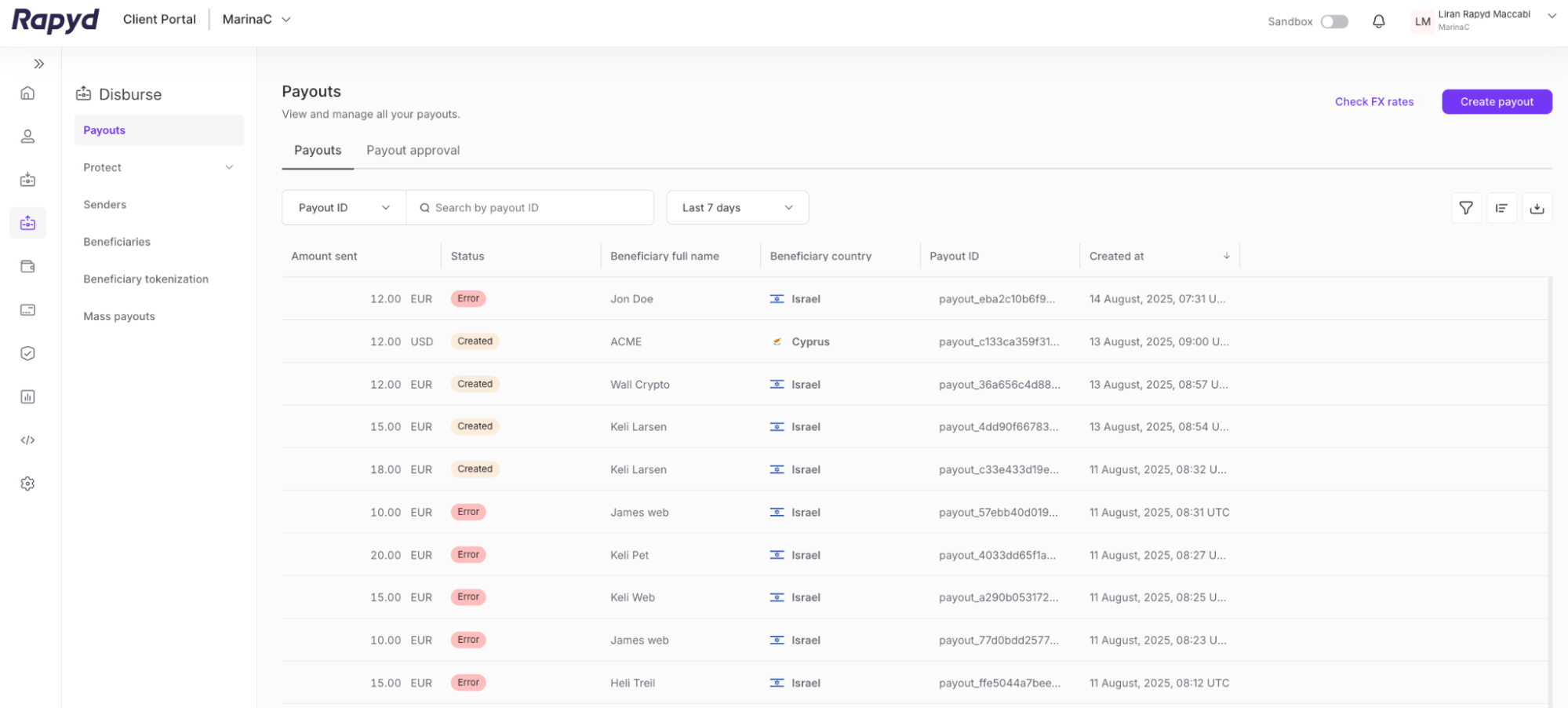Open the Developers code icon in sidebar
The height and width of the screenshot is (708, 1568).
[x=27, y=440]
